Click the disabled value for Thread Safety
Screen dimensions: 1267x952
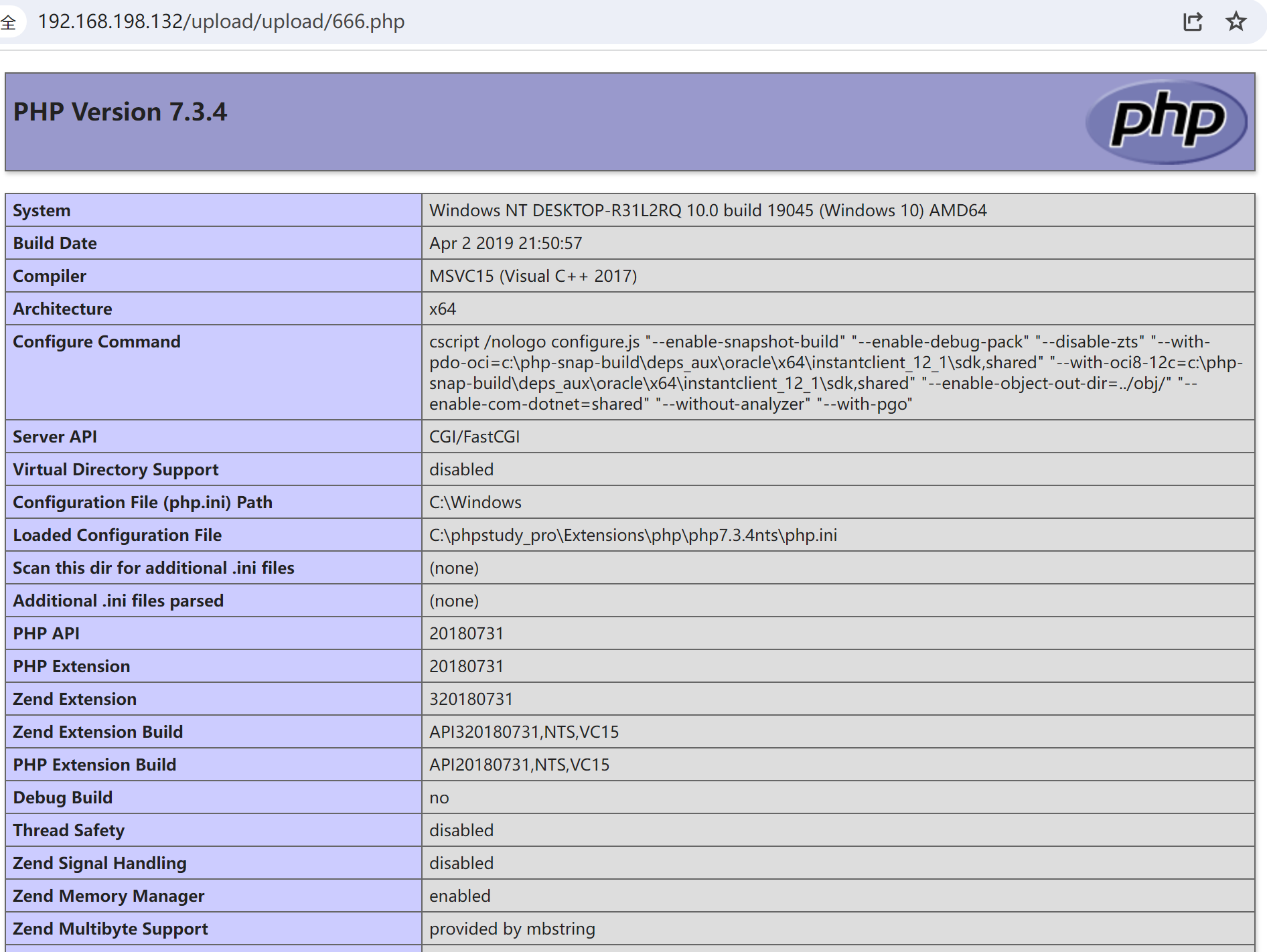461,830
